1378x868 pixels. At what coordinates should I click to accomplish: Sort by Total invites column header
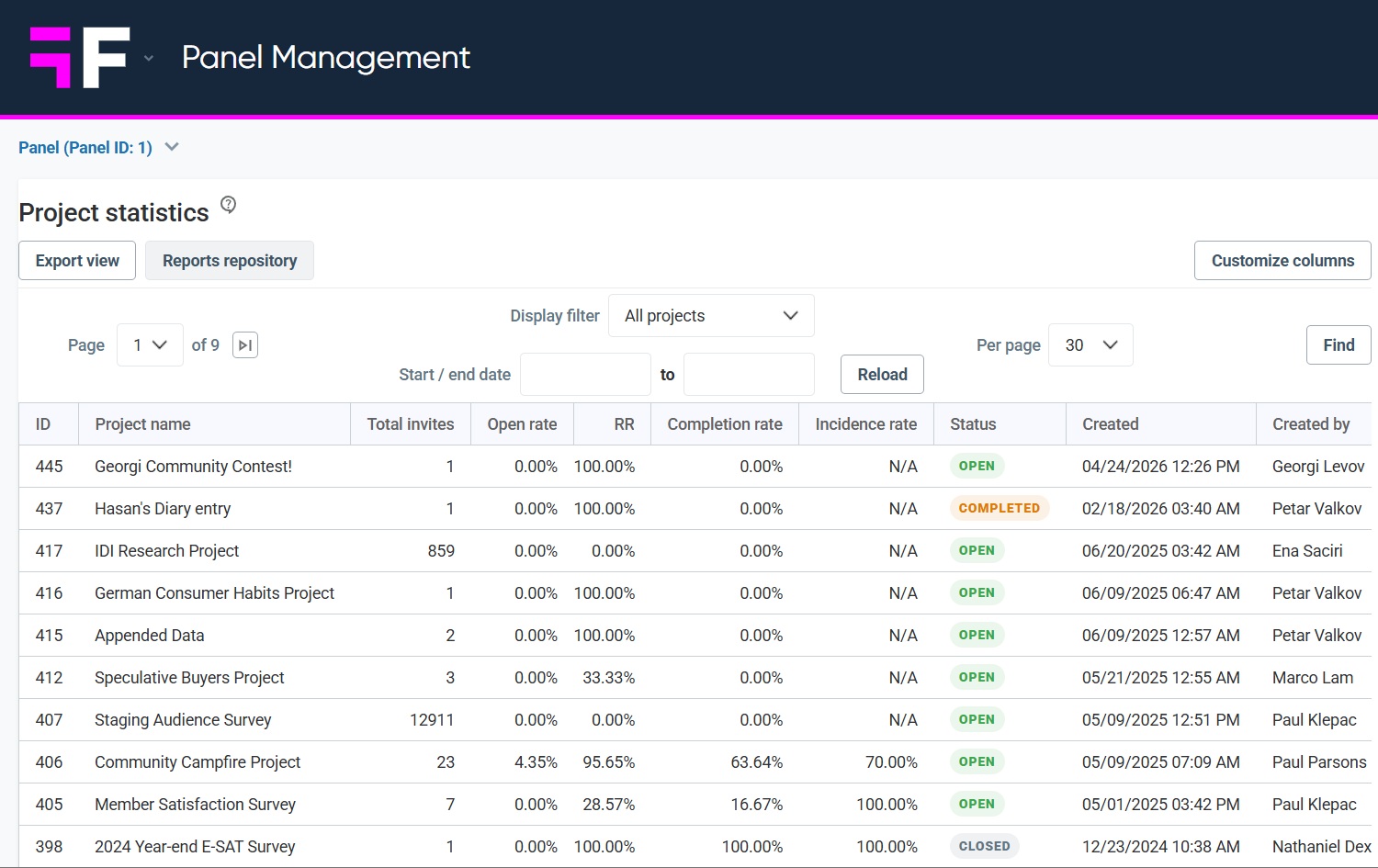click(411, 424)
